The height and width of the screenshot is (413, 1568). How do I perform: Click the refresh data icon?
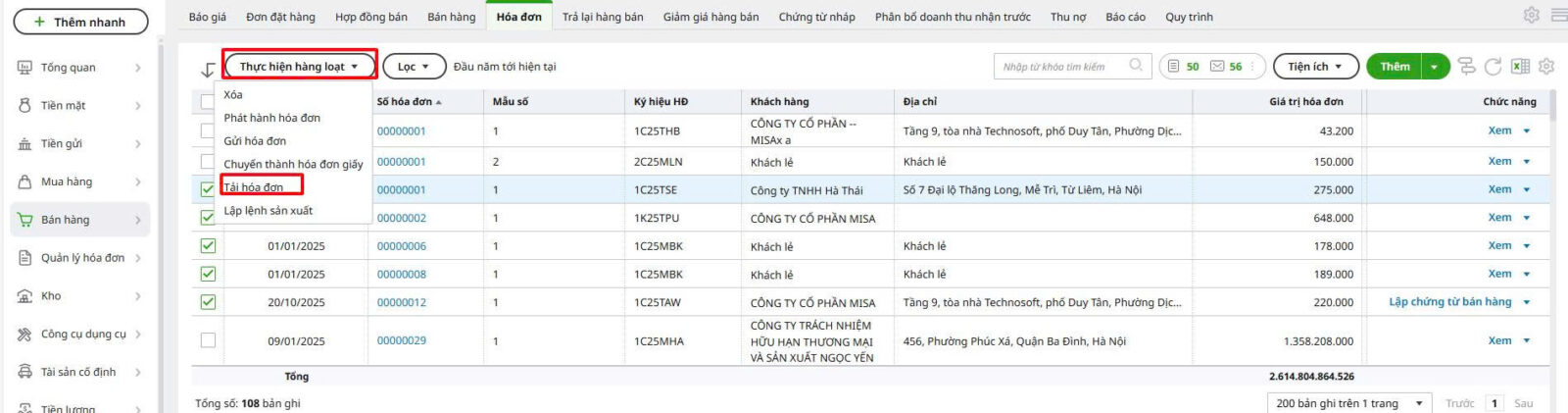[x=1493, y=67]
